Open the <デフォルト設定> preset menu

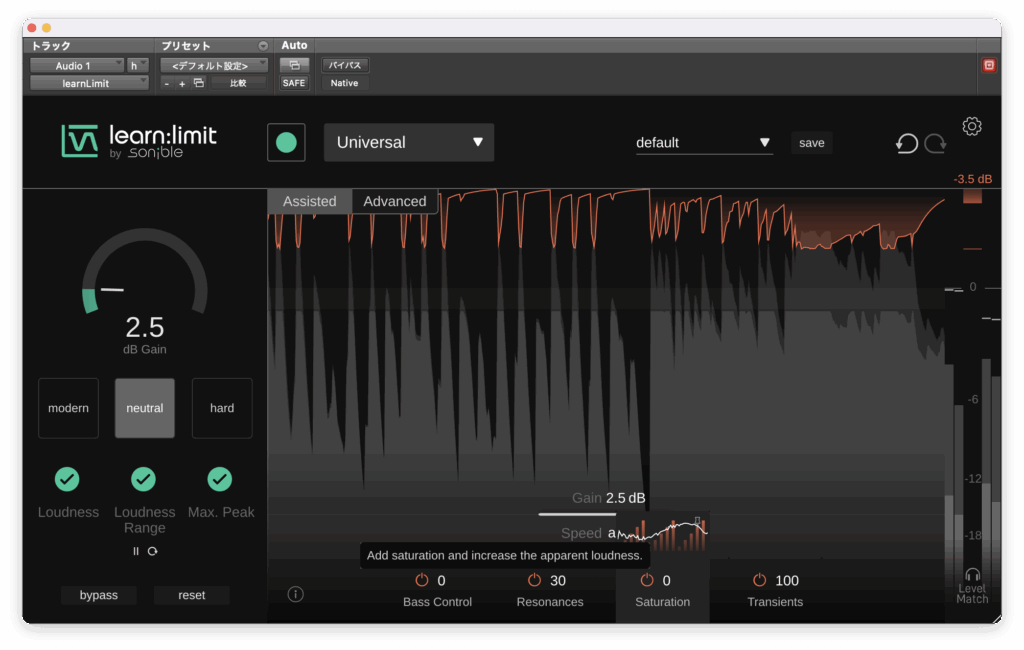click(x=214, y=65)
